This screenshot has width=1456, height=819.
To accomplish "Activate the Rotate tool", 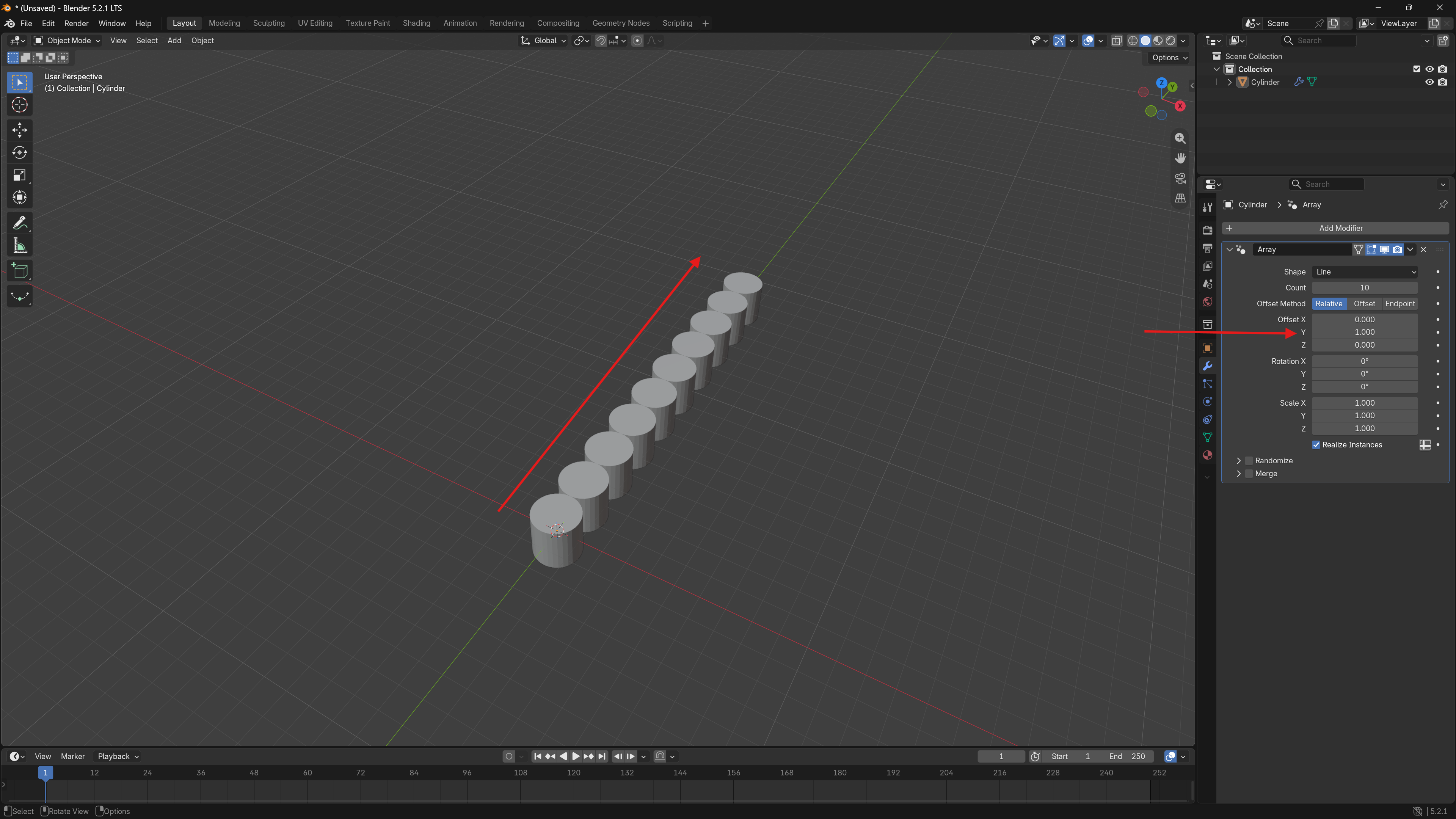I will [20, 152].
